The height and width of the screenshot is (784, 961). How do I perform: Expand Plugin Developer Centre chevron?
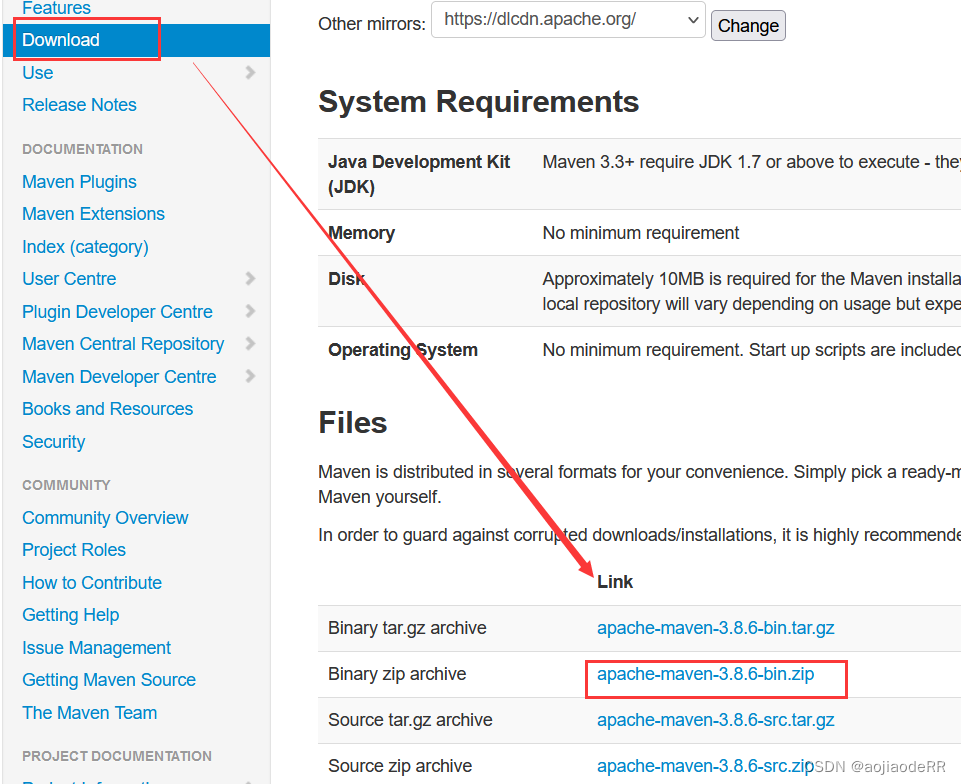pyautogui.click(x=250, y=311)
